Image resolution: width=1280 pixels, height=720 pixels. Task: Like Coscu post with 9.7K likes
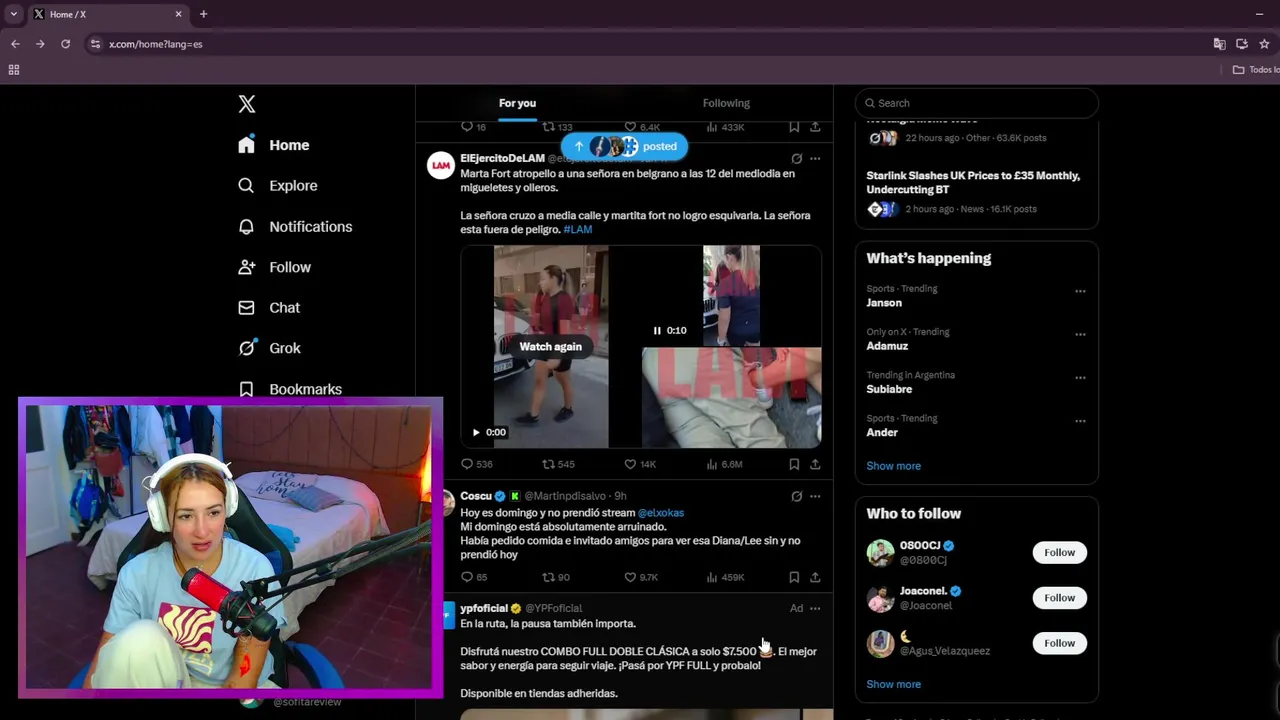[640, 577]
